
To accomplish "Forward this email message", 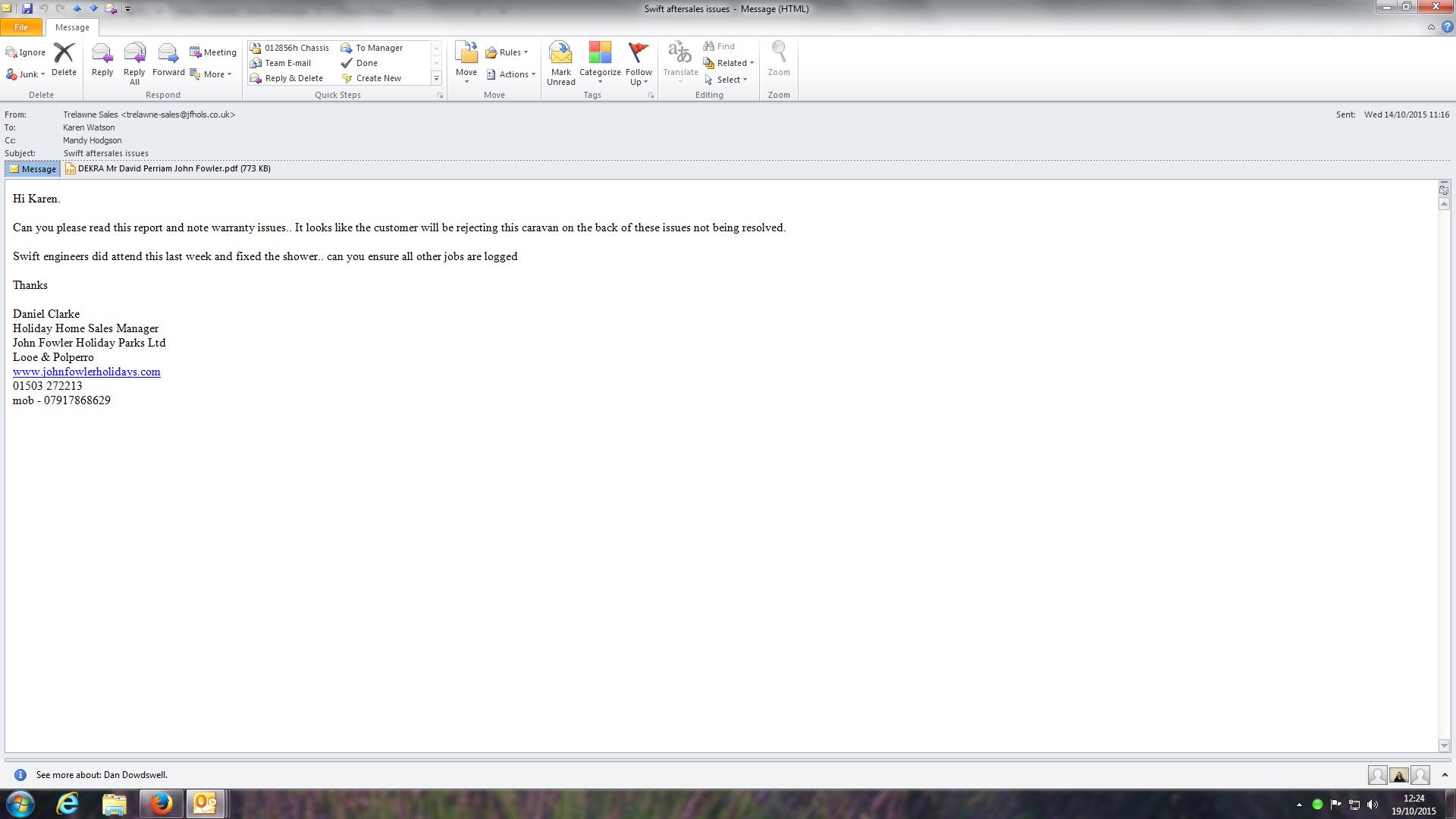I will point(168,54).
